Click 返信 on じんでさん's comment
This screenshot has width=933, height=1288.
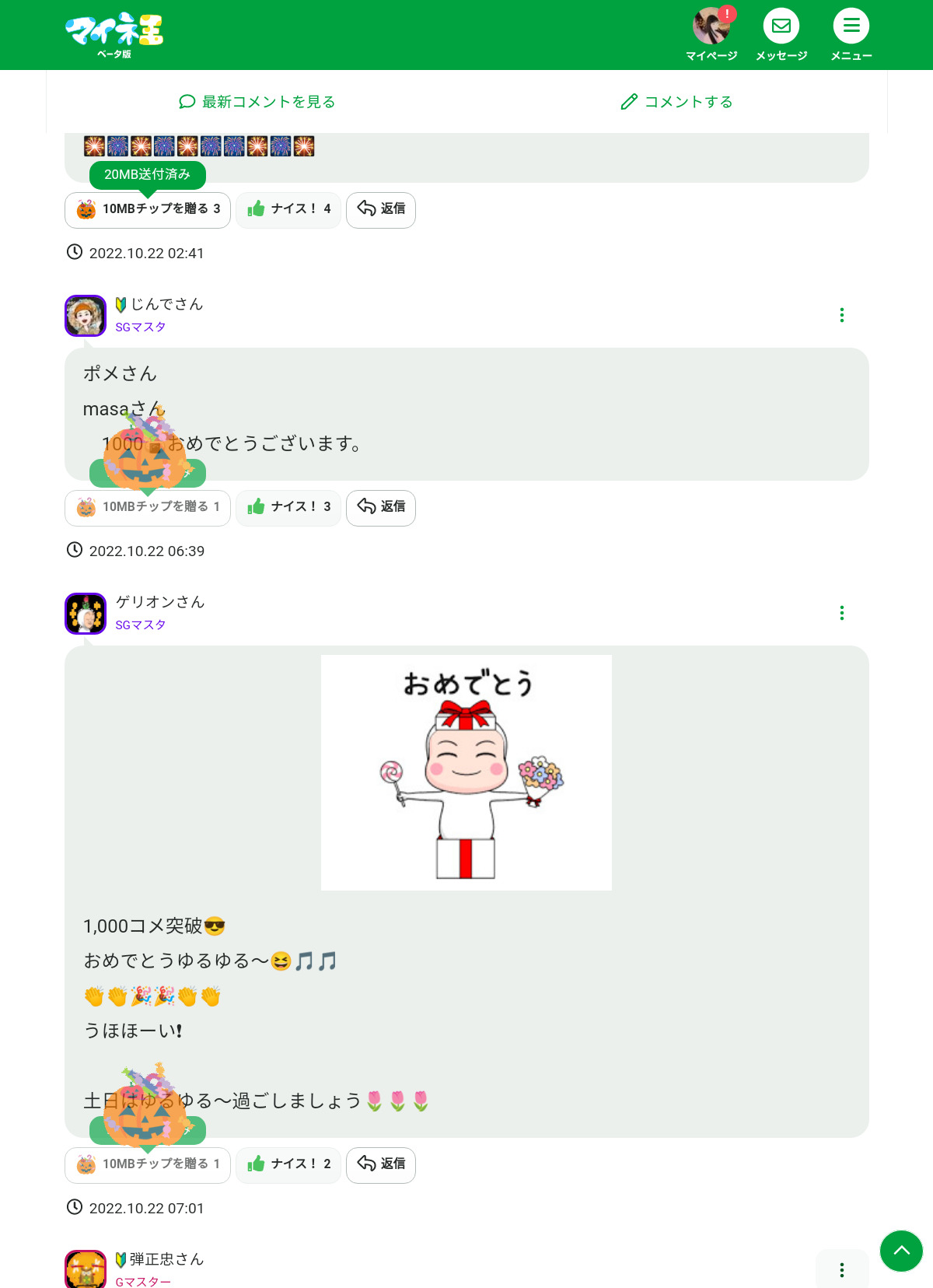[x=381, y=507]
